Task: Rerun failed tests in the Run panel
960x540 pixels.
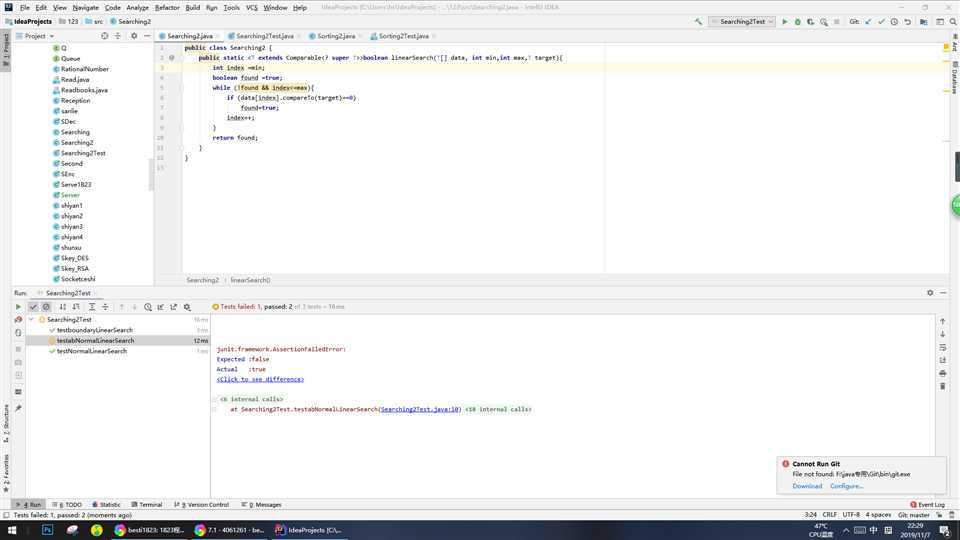Action: click(x=18, y=320)
